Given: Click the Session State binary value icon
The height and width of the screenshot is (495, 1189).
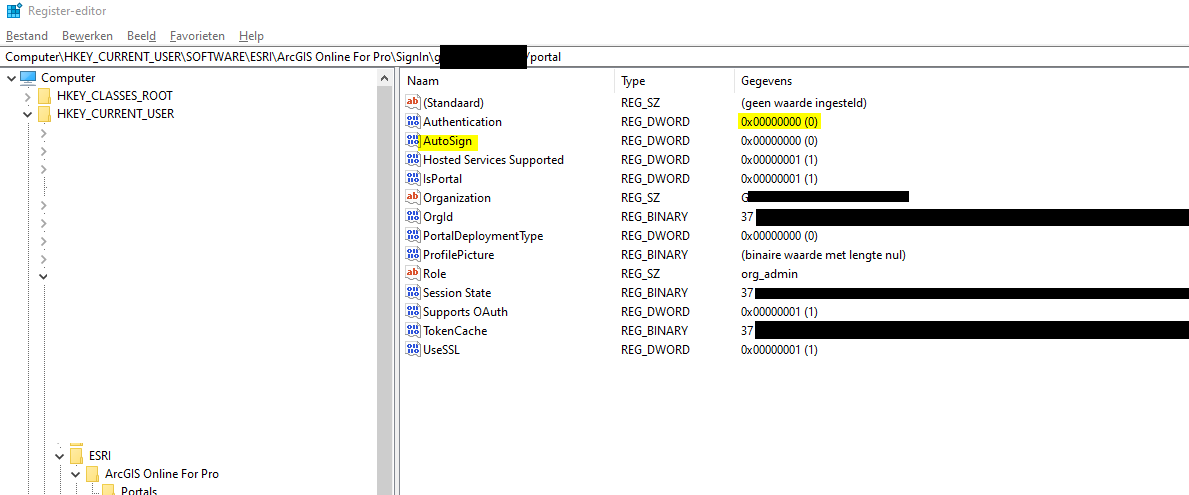Looking at the screenshot, I should (x=413, y=292).
